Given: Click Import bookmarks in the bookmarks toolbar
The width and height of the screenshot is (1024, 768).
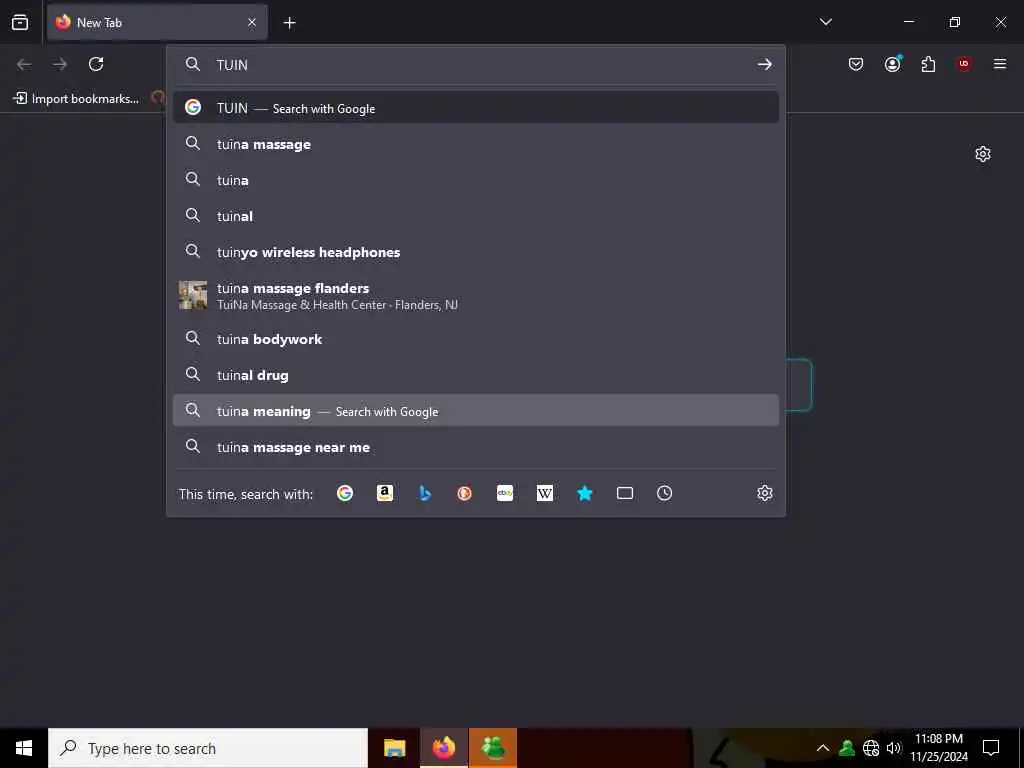Looking at the screenshot, I should tap(76, 99).
